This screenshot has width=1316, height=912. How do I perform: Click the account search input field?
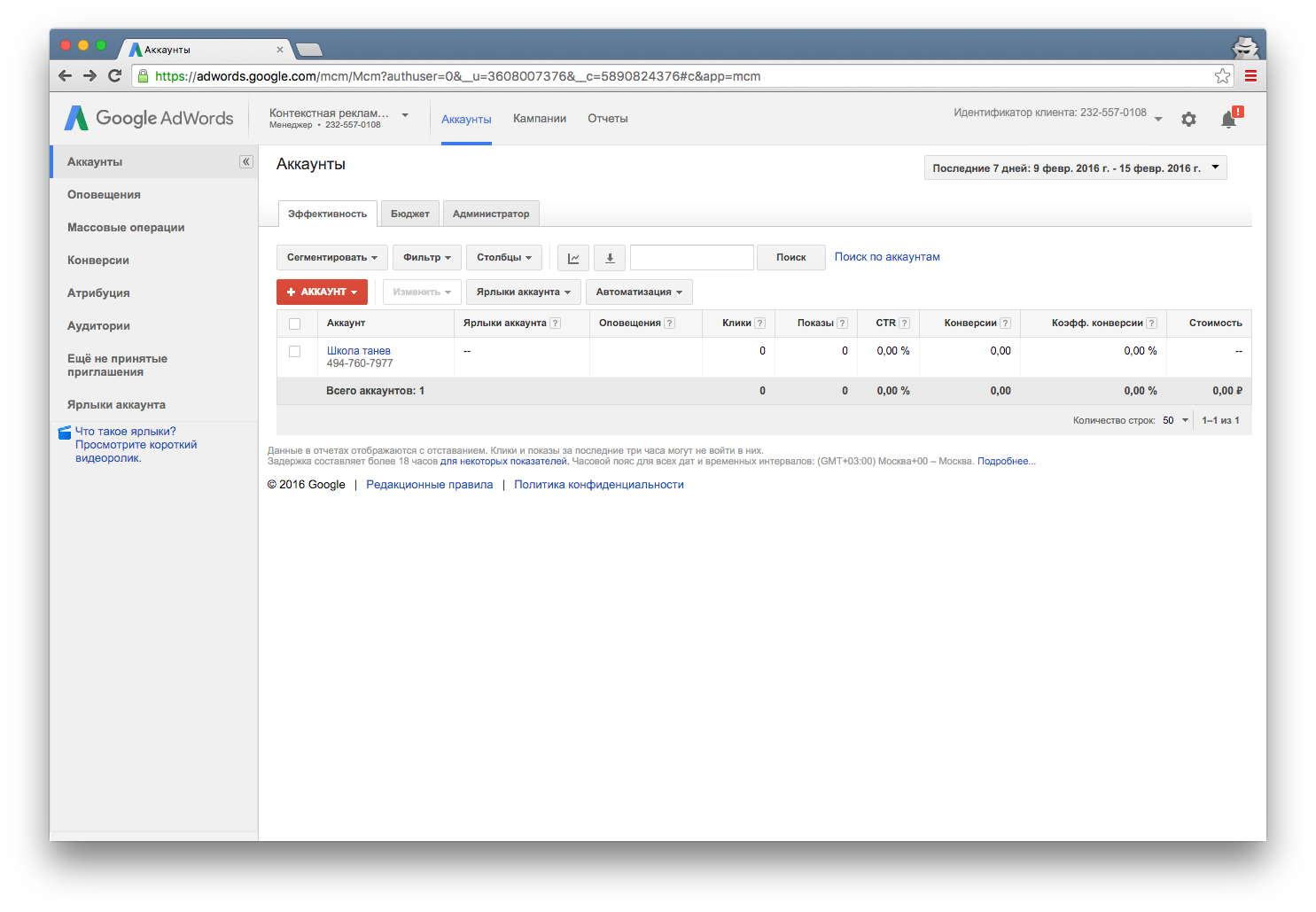click(x=691, y=258)
